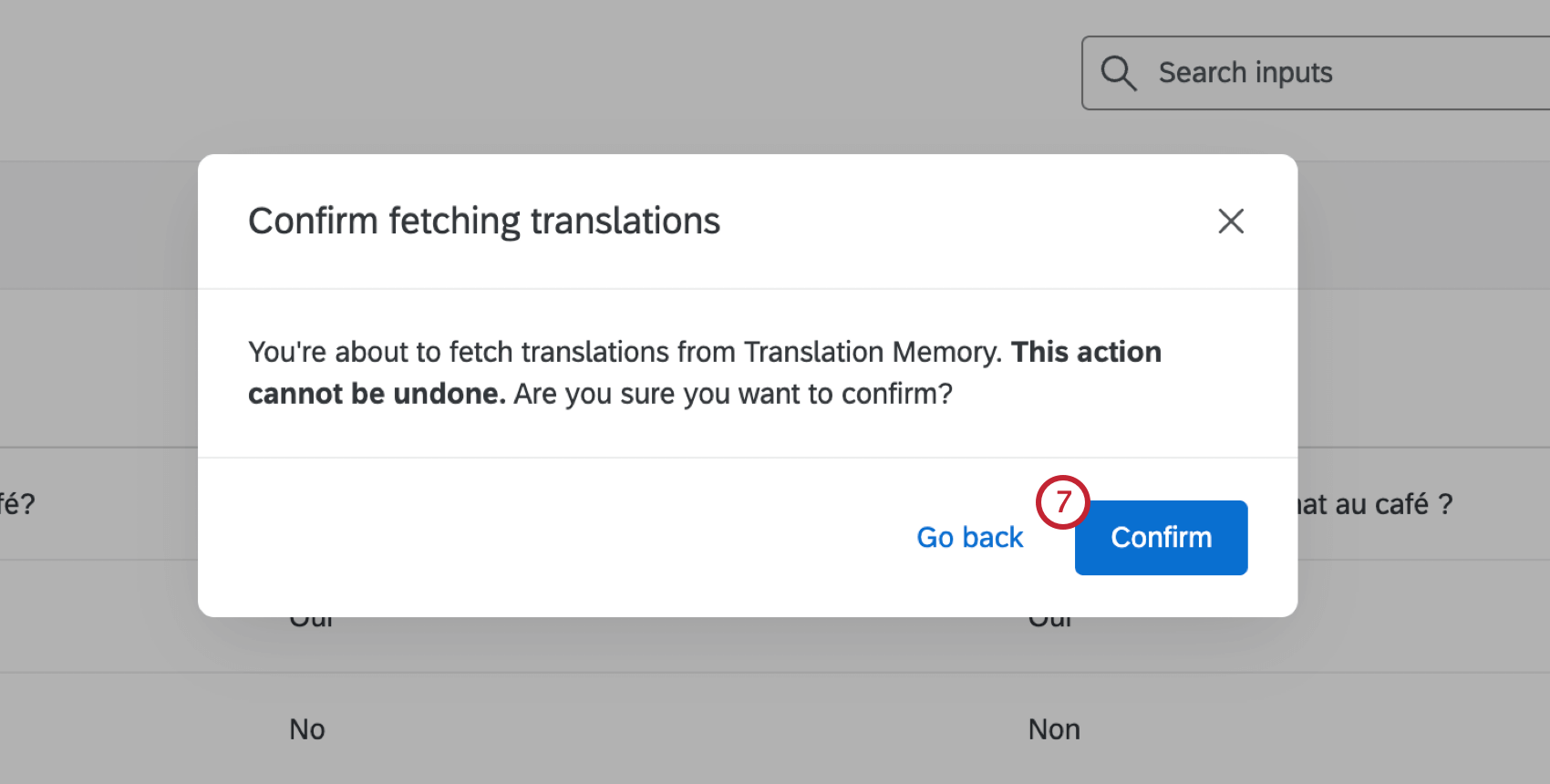
Task: Click the bold 'cannot be undone.' text
Action: 376,394
